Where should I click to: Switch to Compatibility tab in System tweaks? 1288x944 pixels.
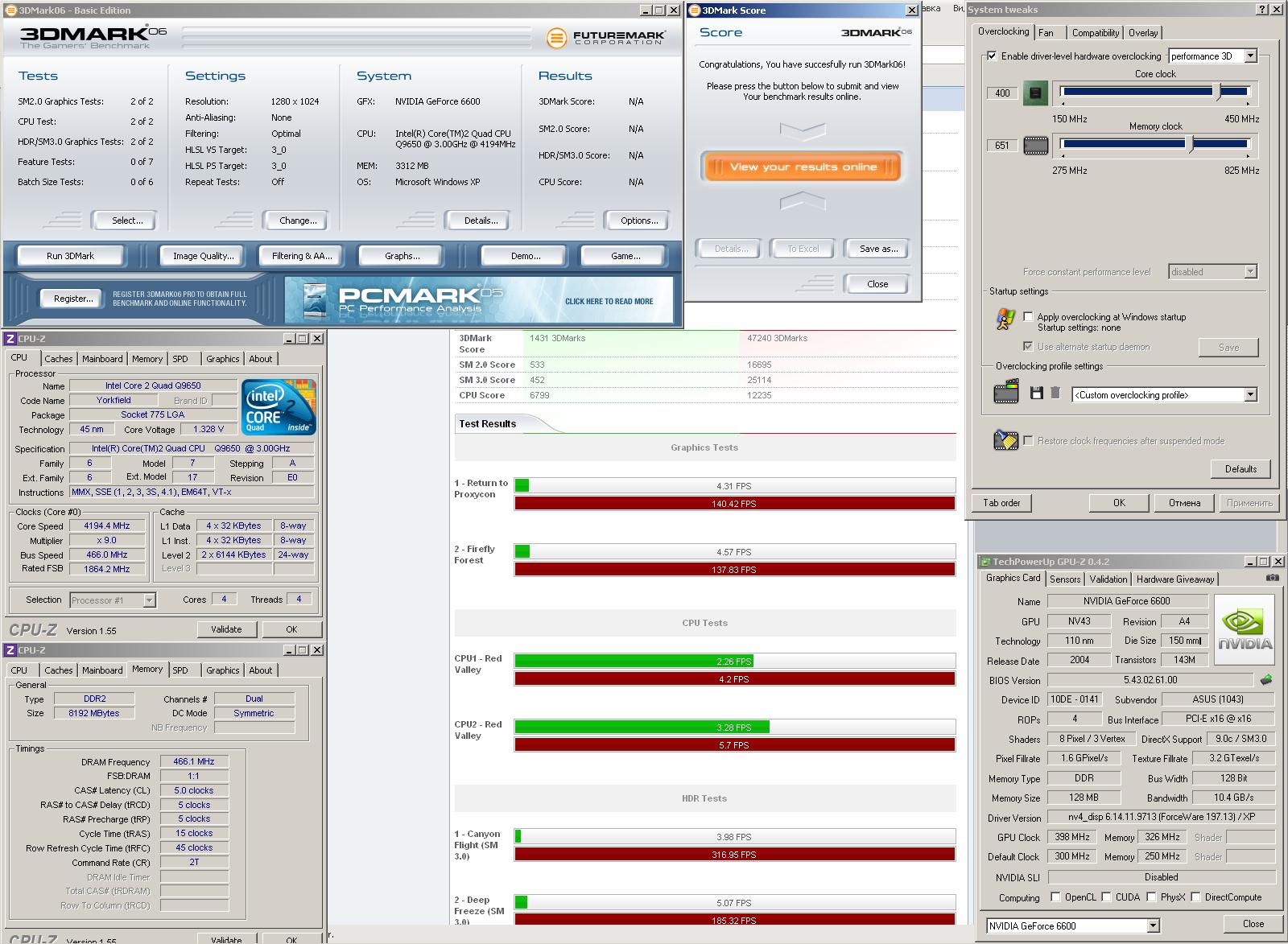coord(1095,33)
